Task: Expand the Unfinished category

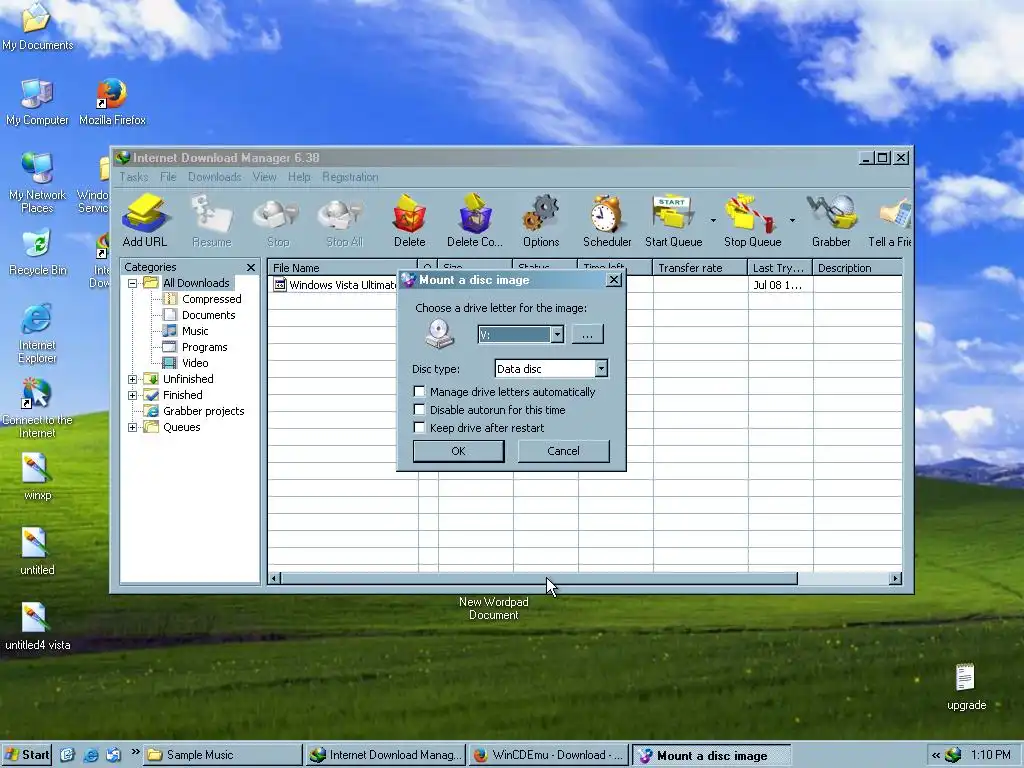Action: coord(133,379)
